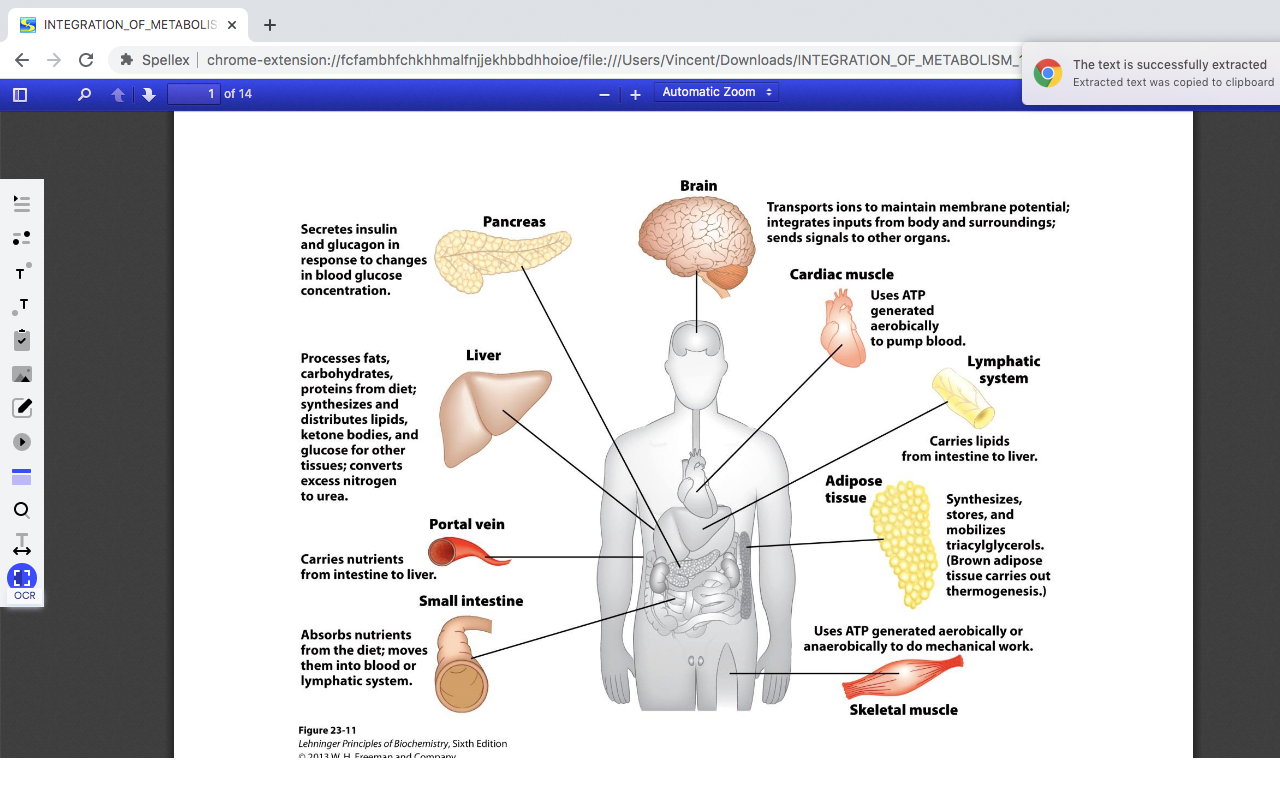1280x800 pixels.
Task: Open the clipboard checklist tool
Action: (x=22, y=340)
